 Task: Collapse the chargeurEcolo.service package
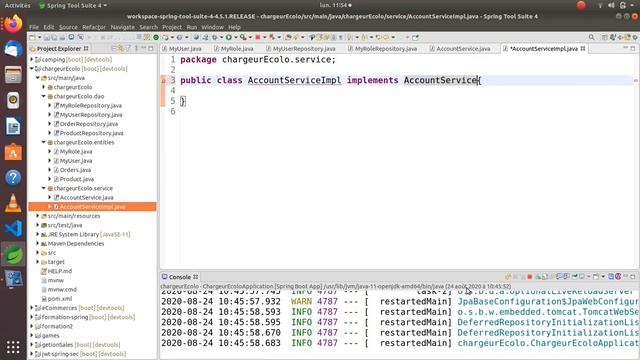(44, 188)
